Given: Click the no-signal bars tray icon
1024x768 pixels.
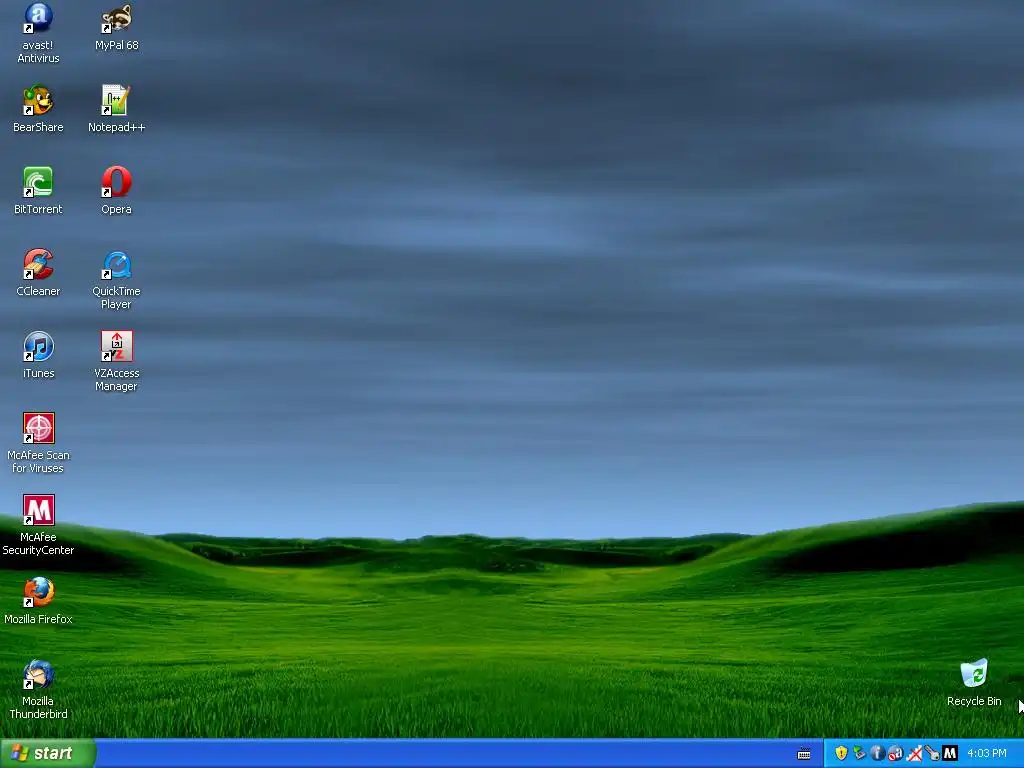Looking at the screenshot, I should (914, 753).
